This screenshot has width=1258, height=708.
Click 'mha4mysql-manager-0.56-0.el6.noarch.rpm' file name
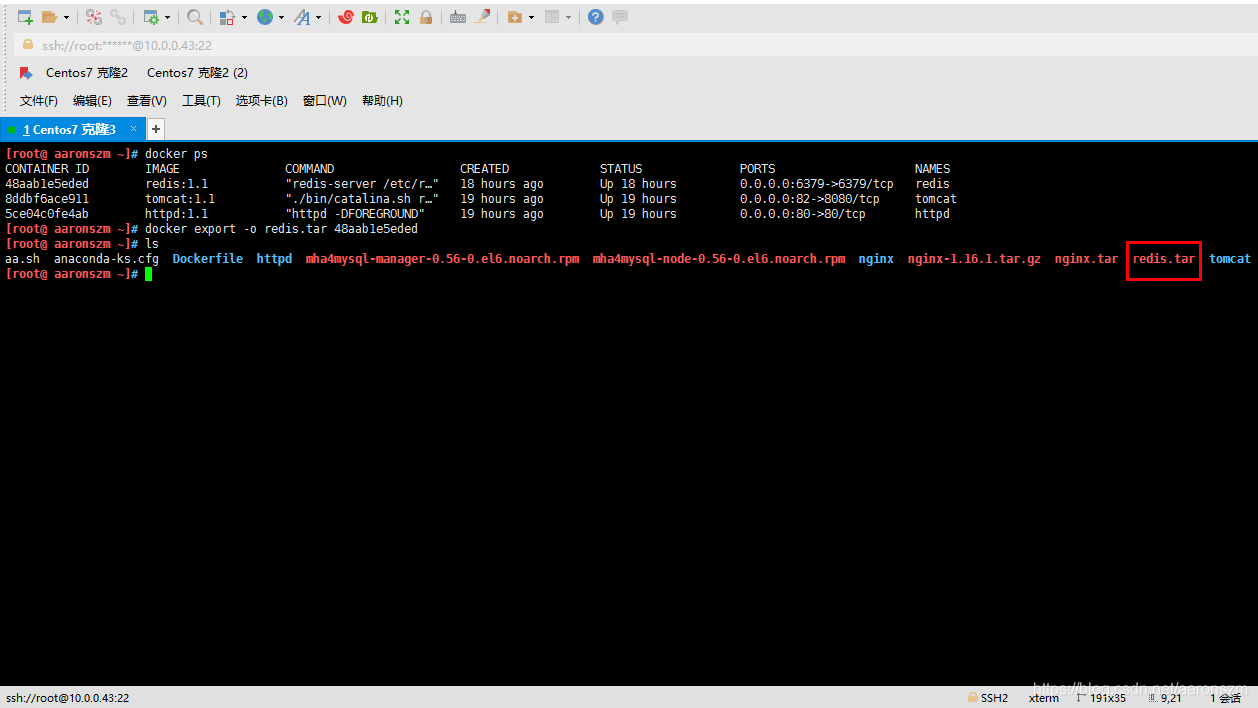tap(442, 259)
